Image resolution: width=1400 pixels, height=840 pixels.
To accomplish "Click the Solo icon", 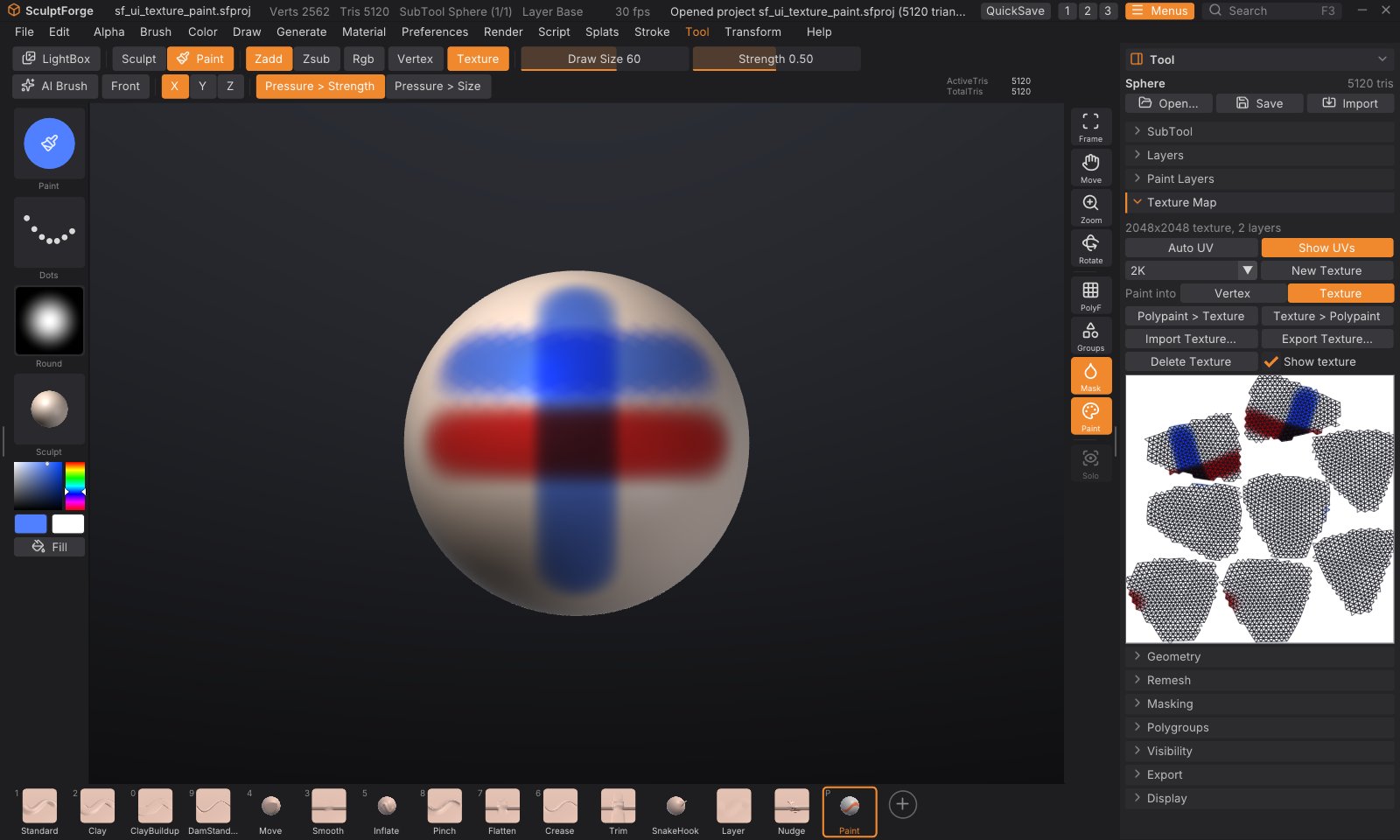I will coord(1090,464).
